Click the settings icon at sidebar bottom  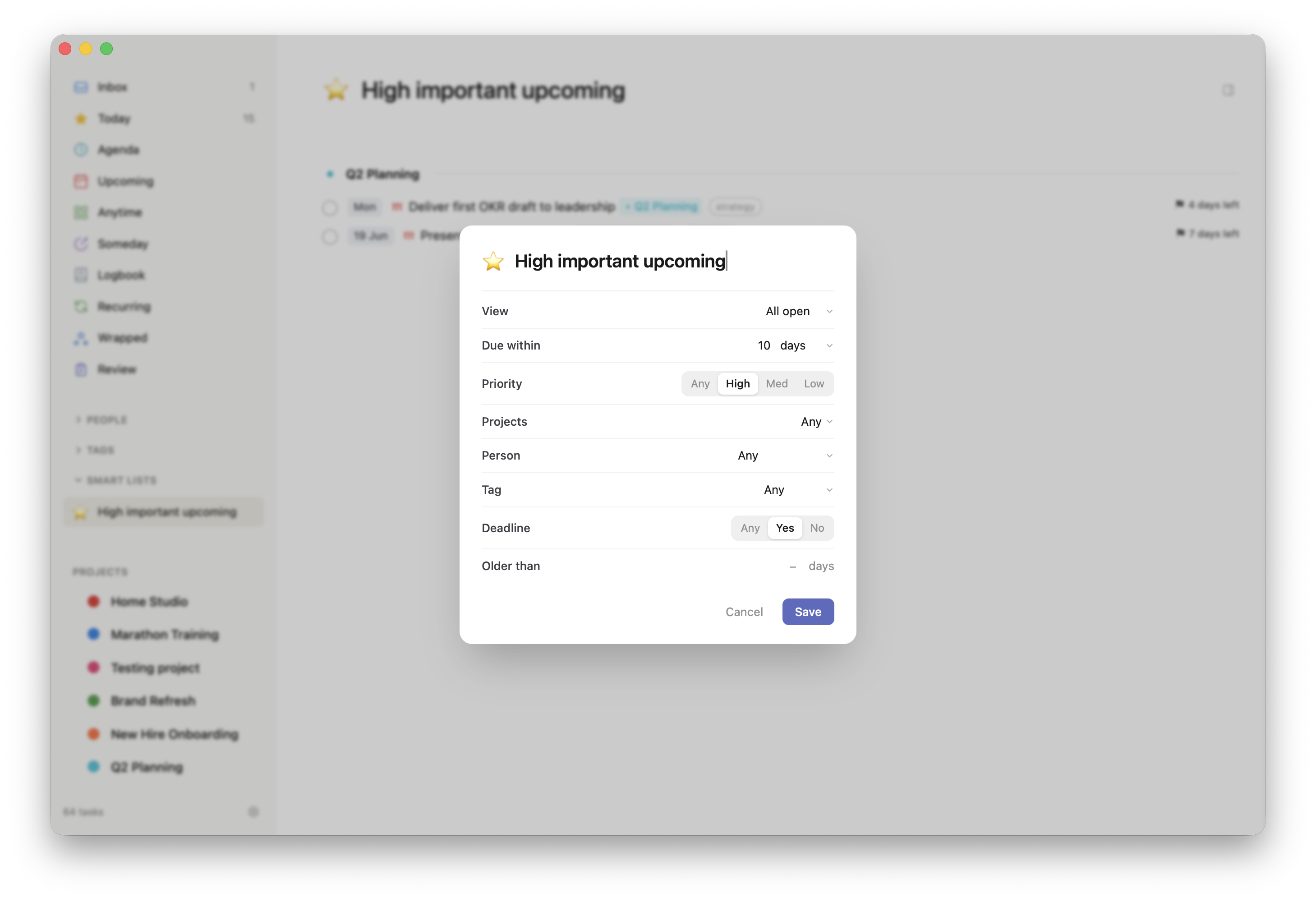[253, 811]
